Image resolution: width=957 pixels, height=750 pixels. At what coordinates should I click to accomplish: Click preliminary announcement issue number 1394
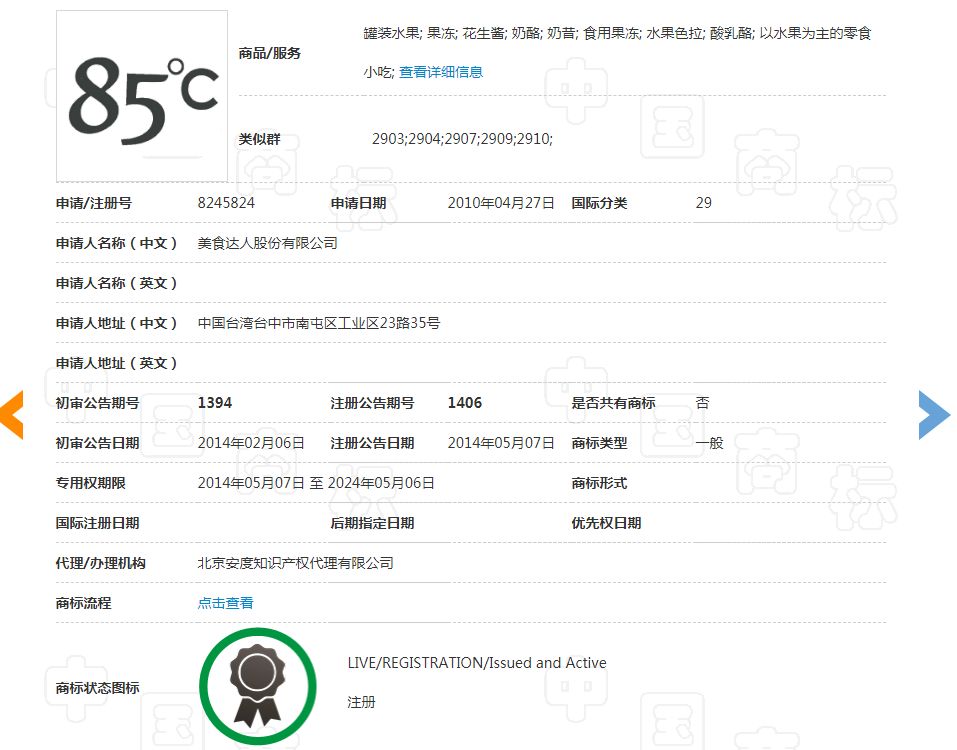215,403
